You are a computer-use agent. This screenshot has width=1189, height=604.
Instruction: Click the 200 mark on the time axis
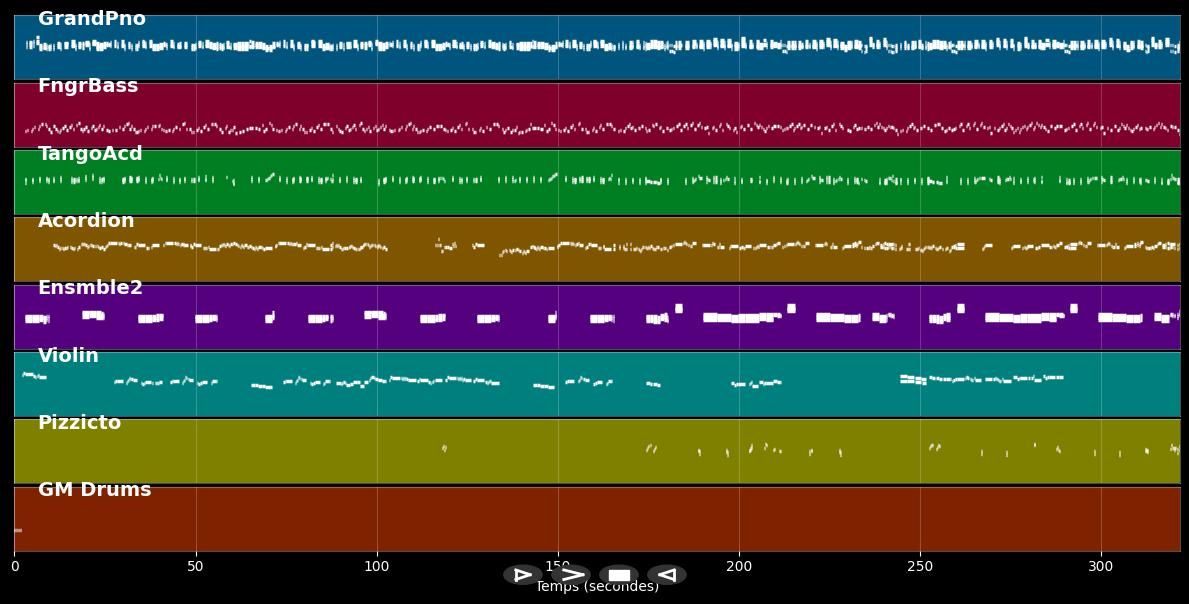coord(739,567)
